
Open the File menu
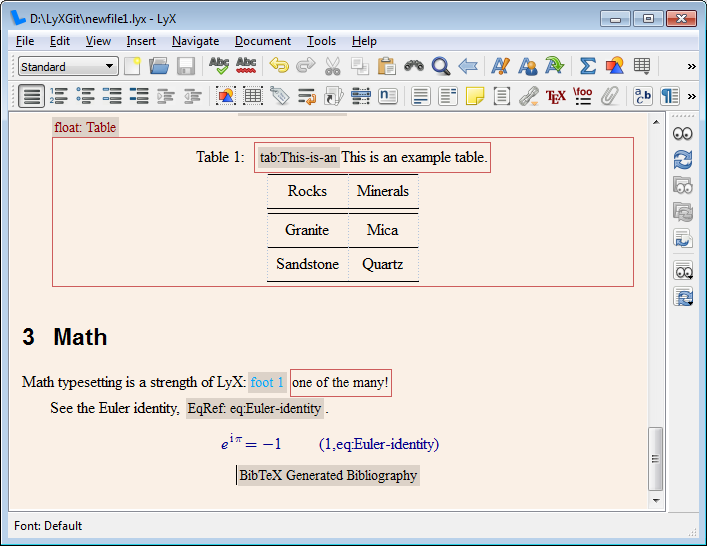[25, 41]
